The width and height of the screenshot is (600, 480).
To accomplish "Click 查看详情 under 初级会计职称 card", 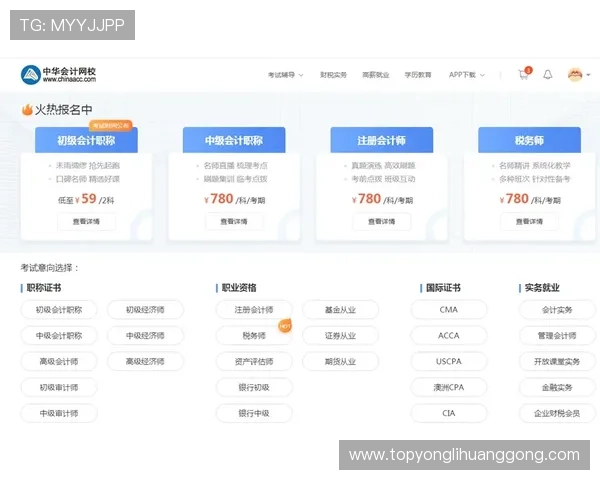I will [x=86, y=222].
